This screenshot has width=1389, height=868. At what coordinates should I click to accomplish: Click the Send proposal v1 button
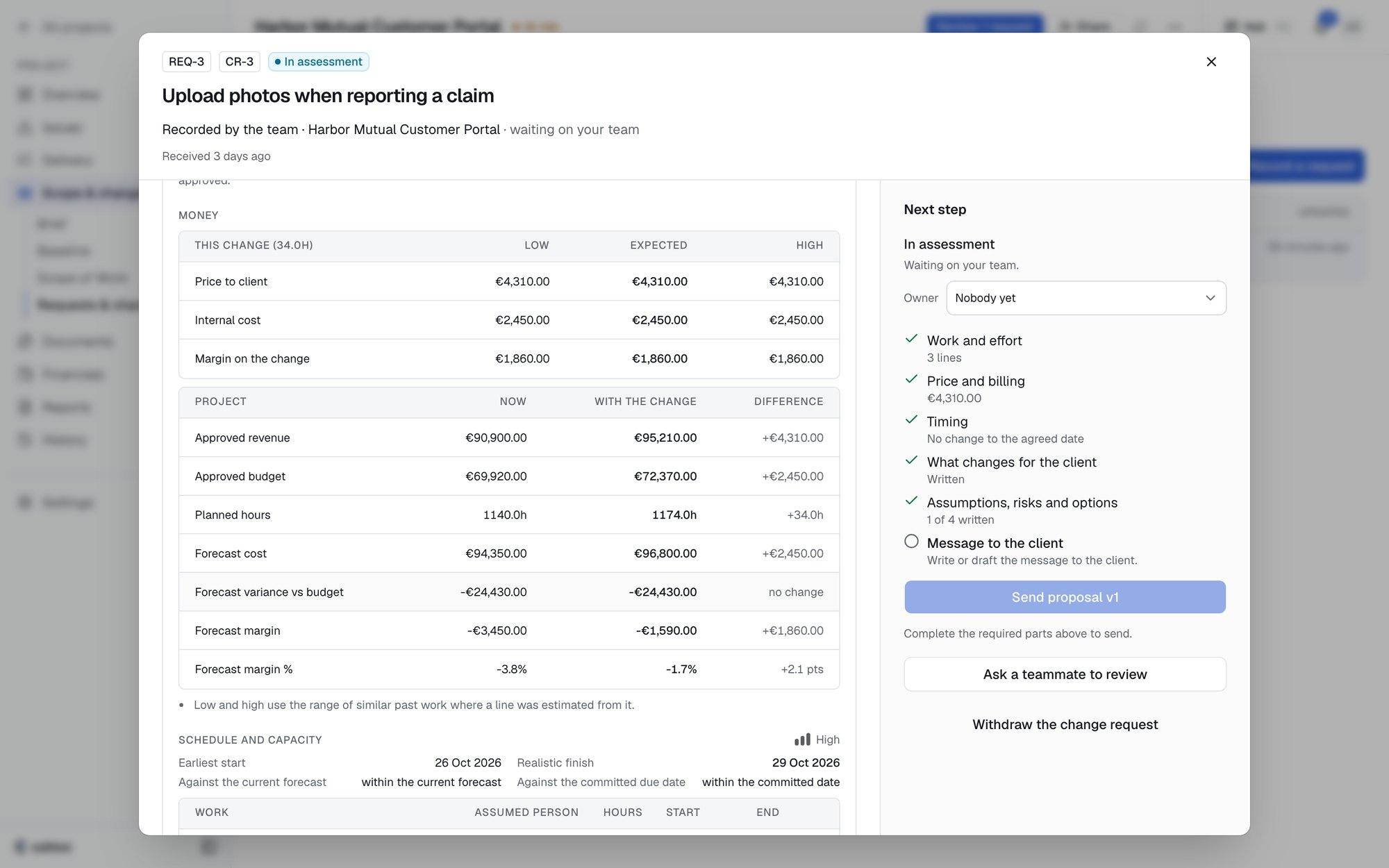click(1065, 597)
